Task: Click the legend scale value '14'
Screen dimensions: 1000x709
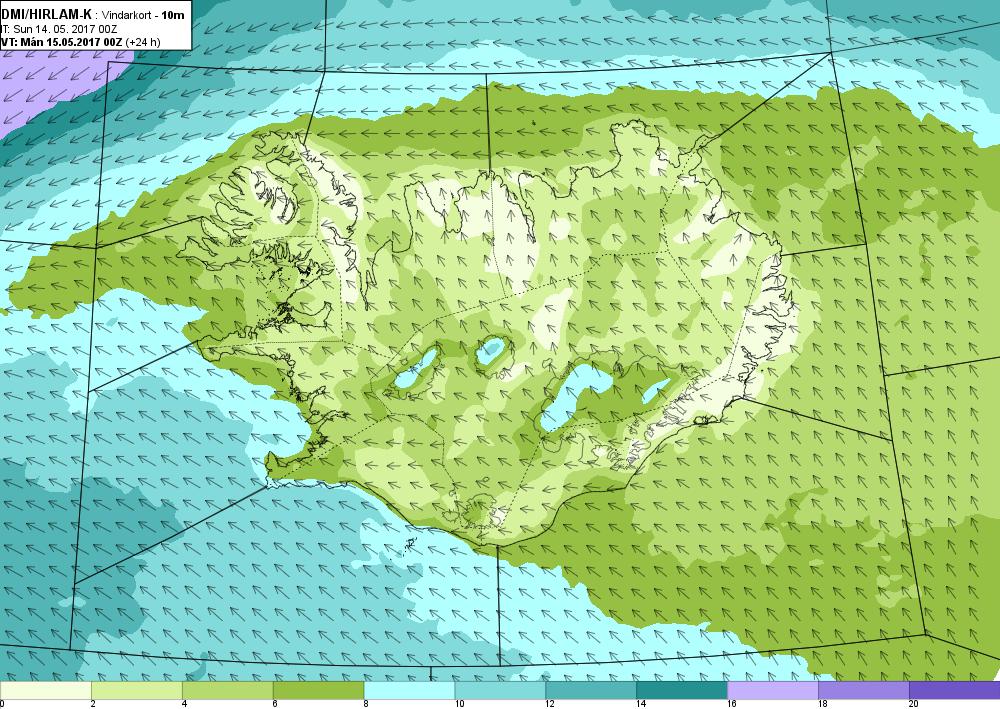Action: click(640, 704)
